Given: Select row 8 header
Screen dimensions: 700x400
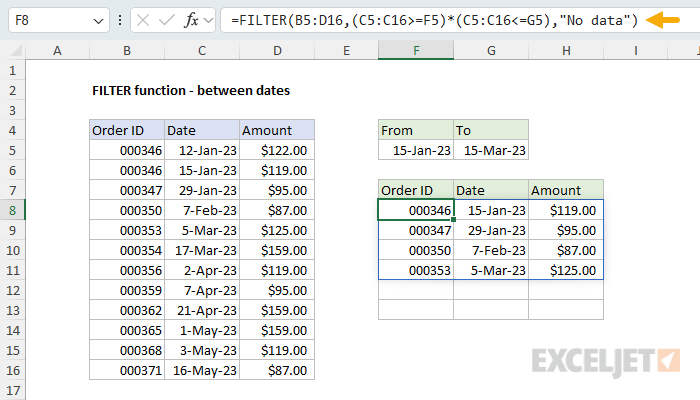Looking at the screenshot, I should pos(12,210).
